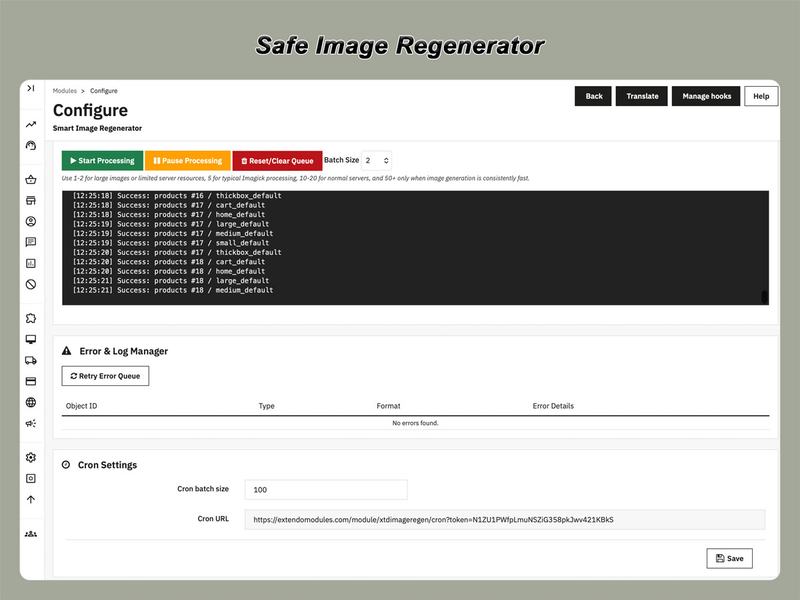The image size is (800, 600).
Task: Click the Translate button
Action: [641, 96]
